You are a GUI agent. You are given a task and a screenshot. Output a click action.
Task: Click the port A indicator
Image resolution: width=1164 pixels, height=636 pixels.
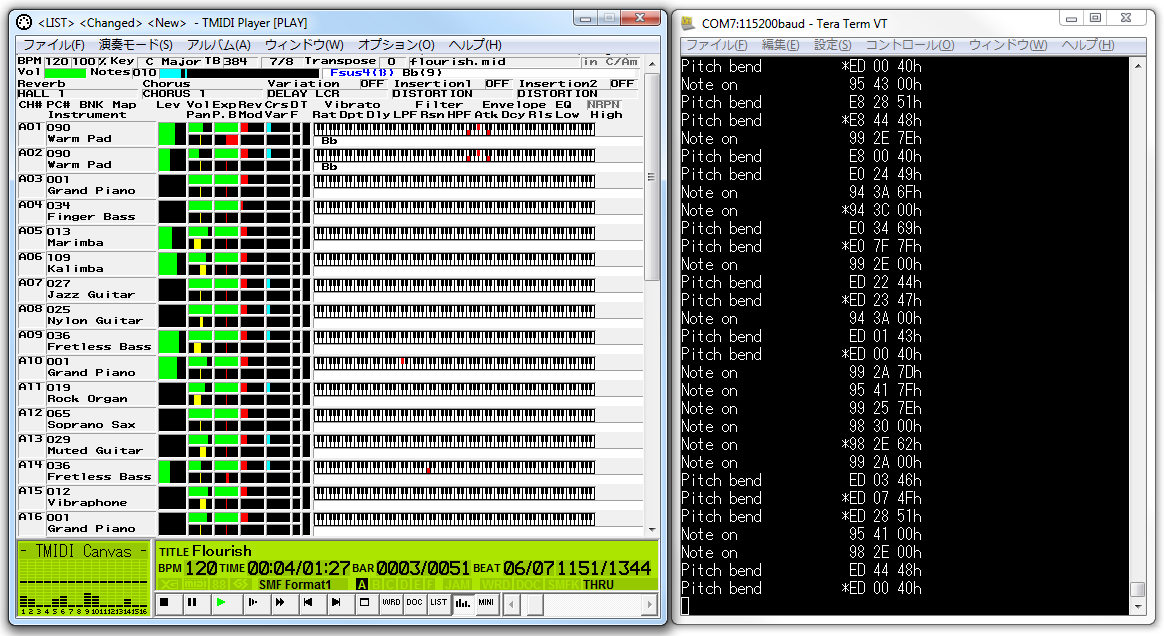point(362,585)
